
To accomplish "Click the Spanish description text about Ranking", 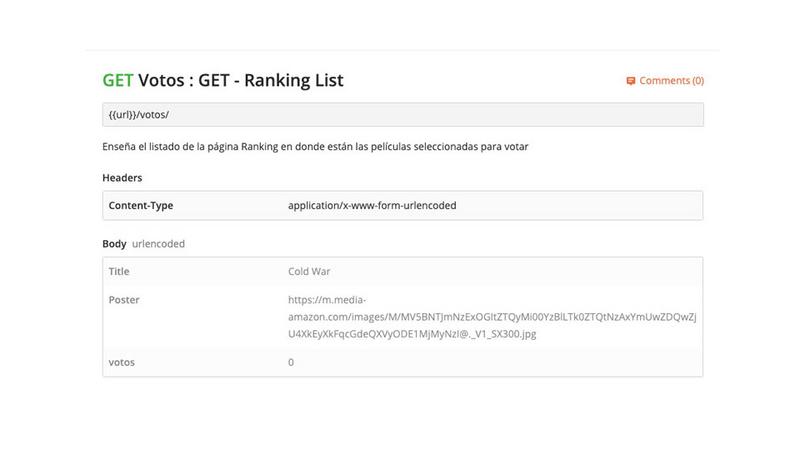I will pyautogui.click(x=315, y=147).
